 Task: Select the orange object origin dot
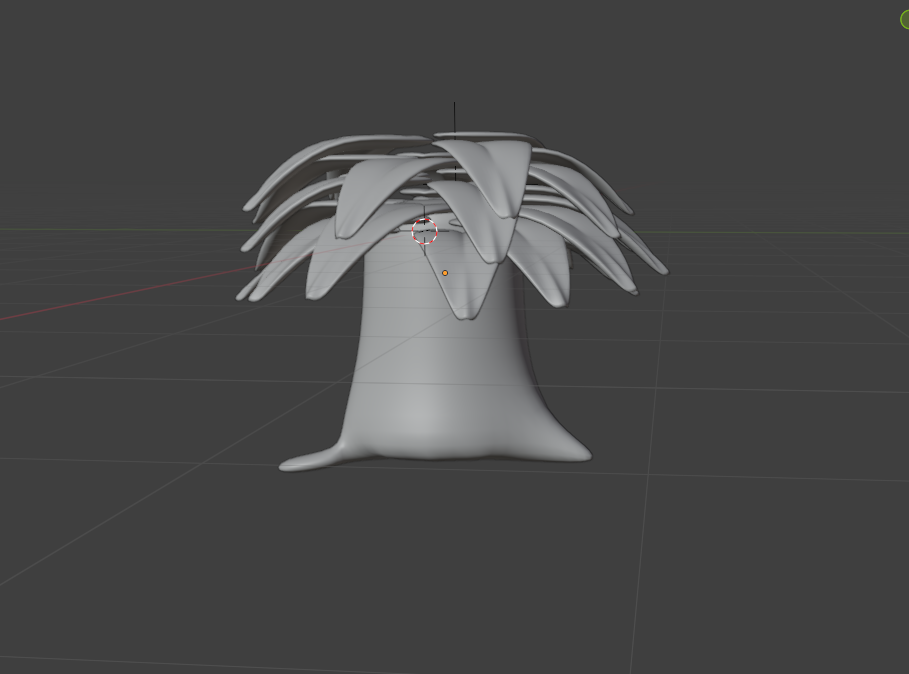pyautogui.click(x=445, y=273)
